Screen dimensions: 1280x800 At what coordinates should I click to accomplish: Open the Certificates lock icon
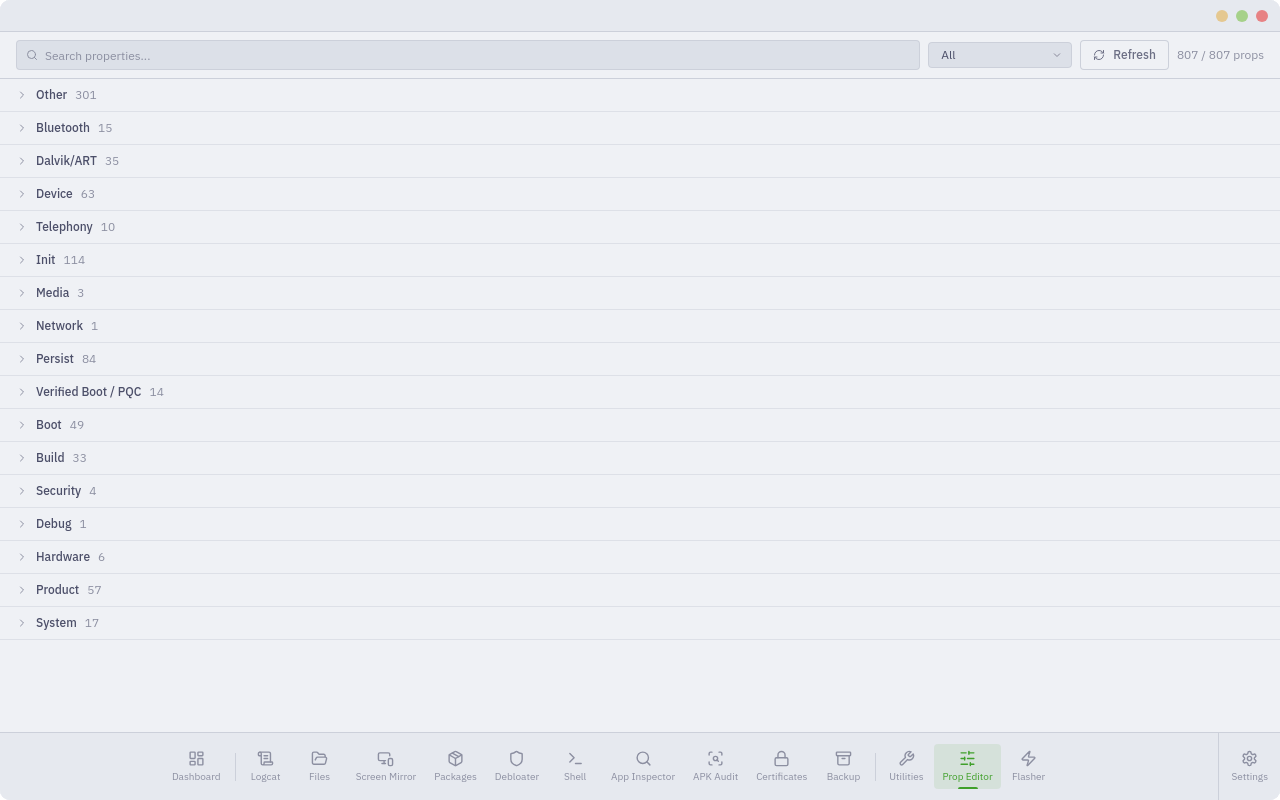[x=781, y=759]
